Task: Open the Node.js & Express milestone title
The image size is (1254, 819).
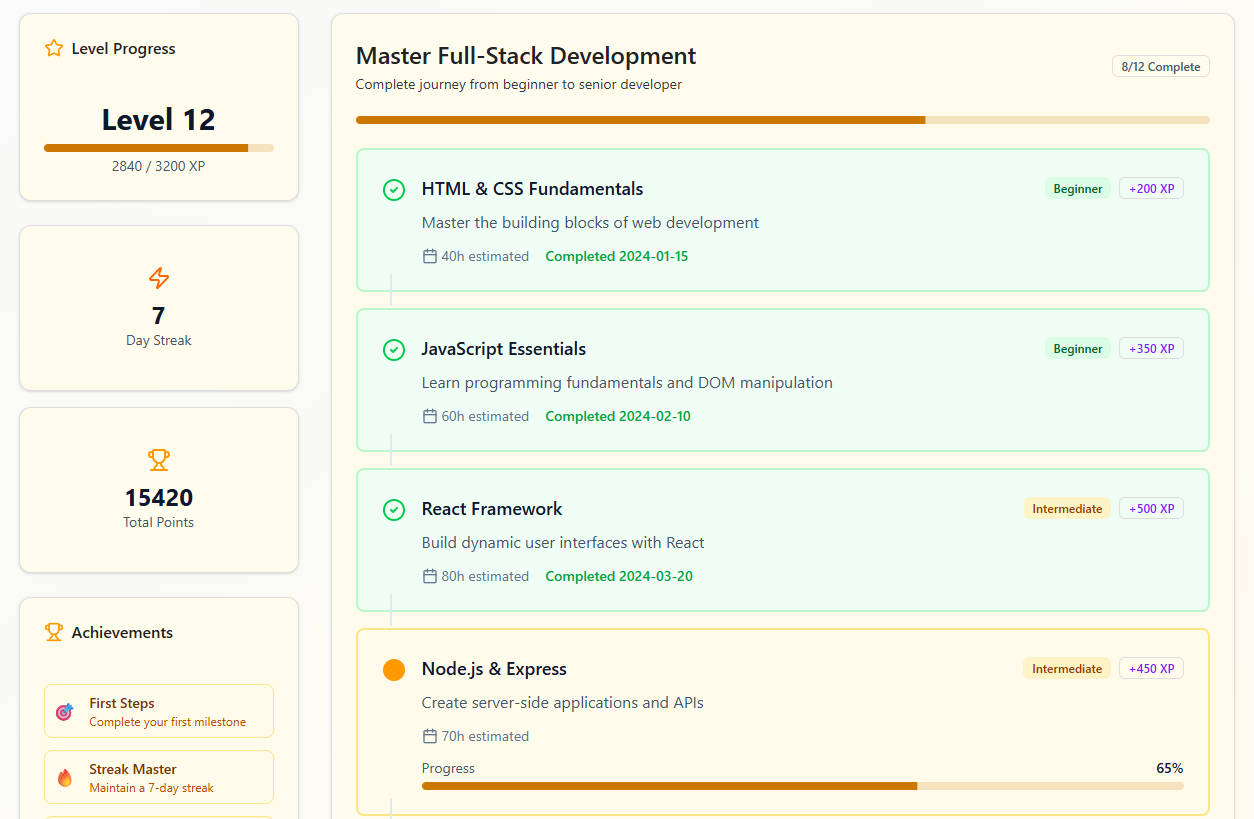Action: 494,669
